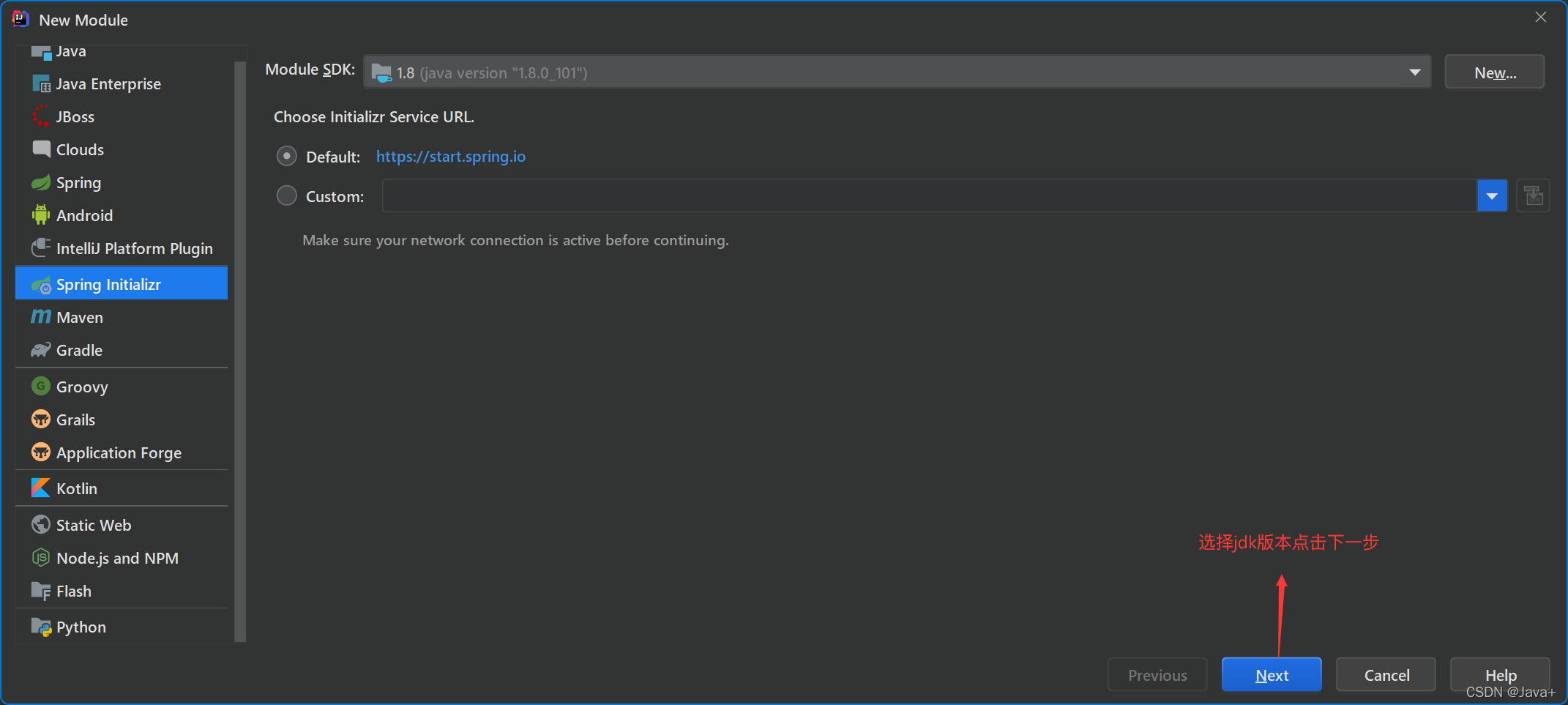Click the Node.js hexagon icon
The width and height of the screenshot is (1568, 705).
point(41,558)
